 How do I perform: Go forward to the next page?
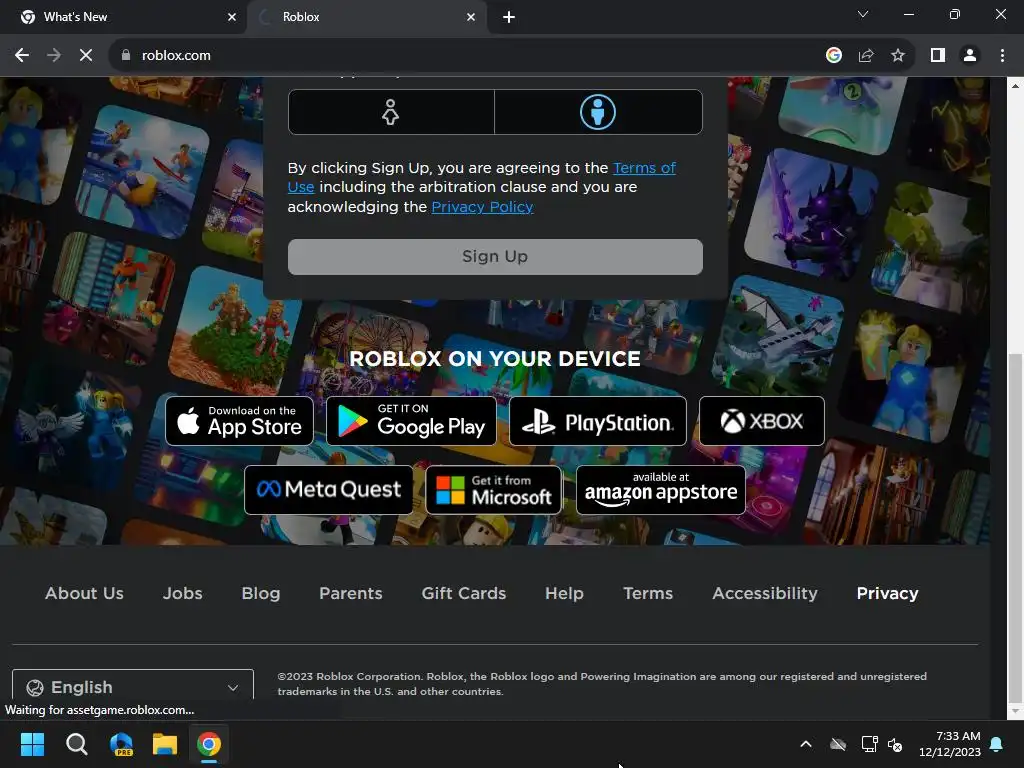point(54,56)
